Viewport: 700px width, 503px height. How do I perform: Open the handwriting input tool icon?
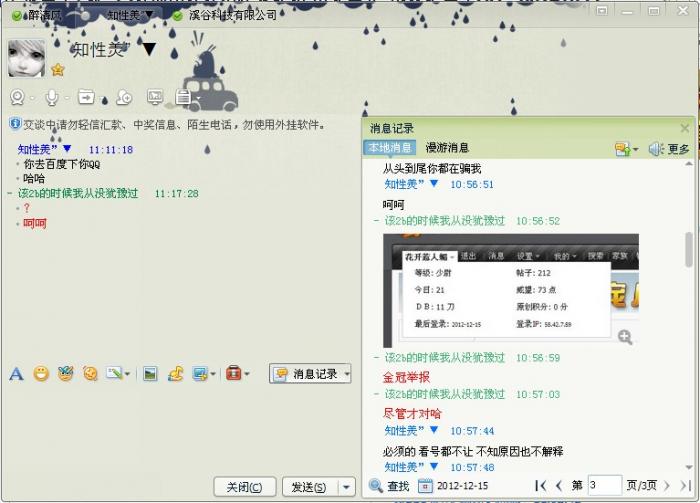click(114, 373)
